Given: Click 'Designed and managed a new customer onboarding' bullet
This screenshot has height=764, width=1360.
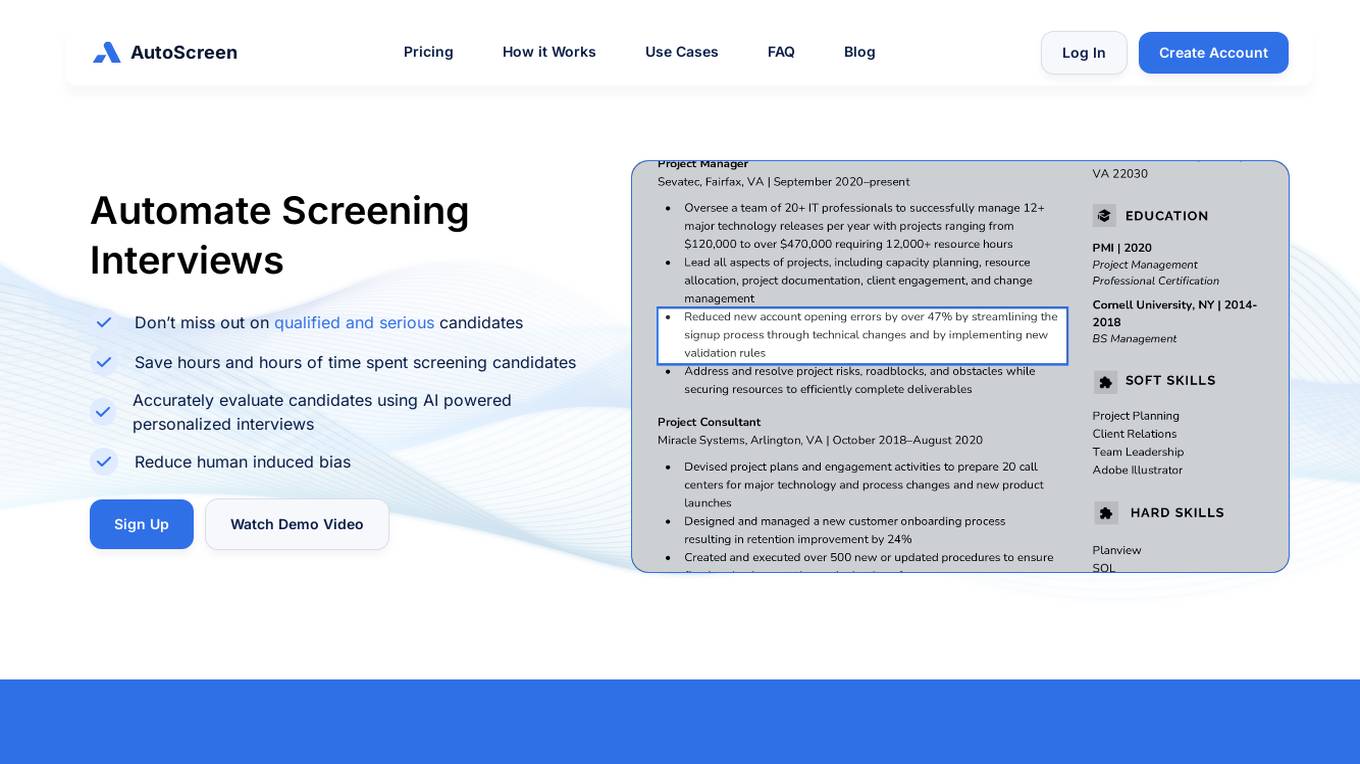Looking at the screenshot, I should click(845, 530).
